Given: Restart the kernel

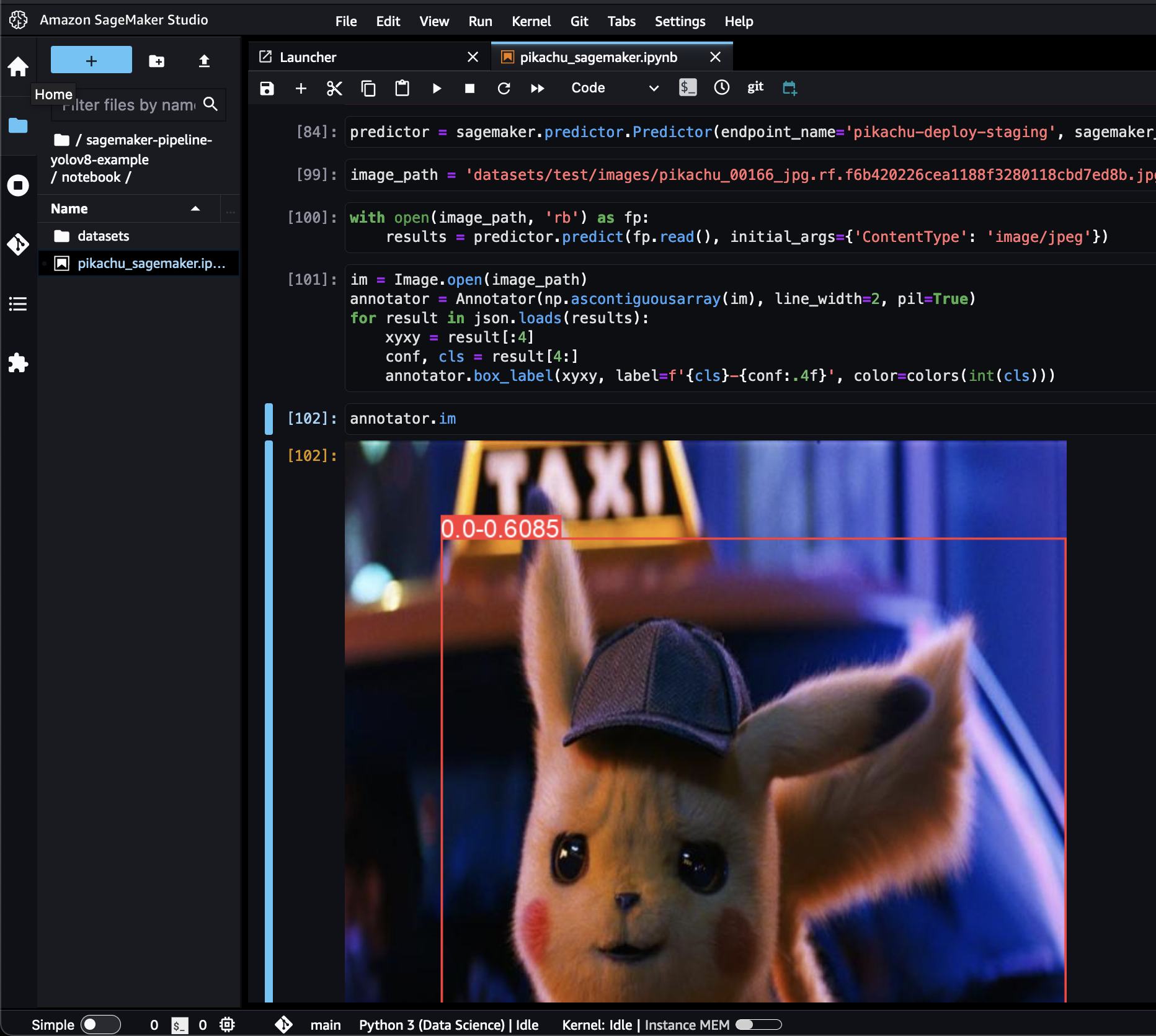Looking at the screenshot, I should click(504, 88).
